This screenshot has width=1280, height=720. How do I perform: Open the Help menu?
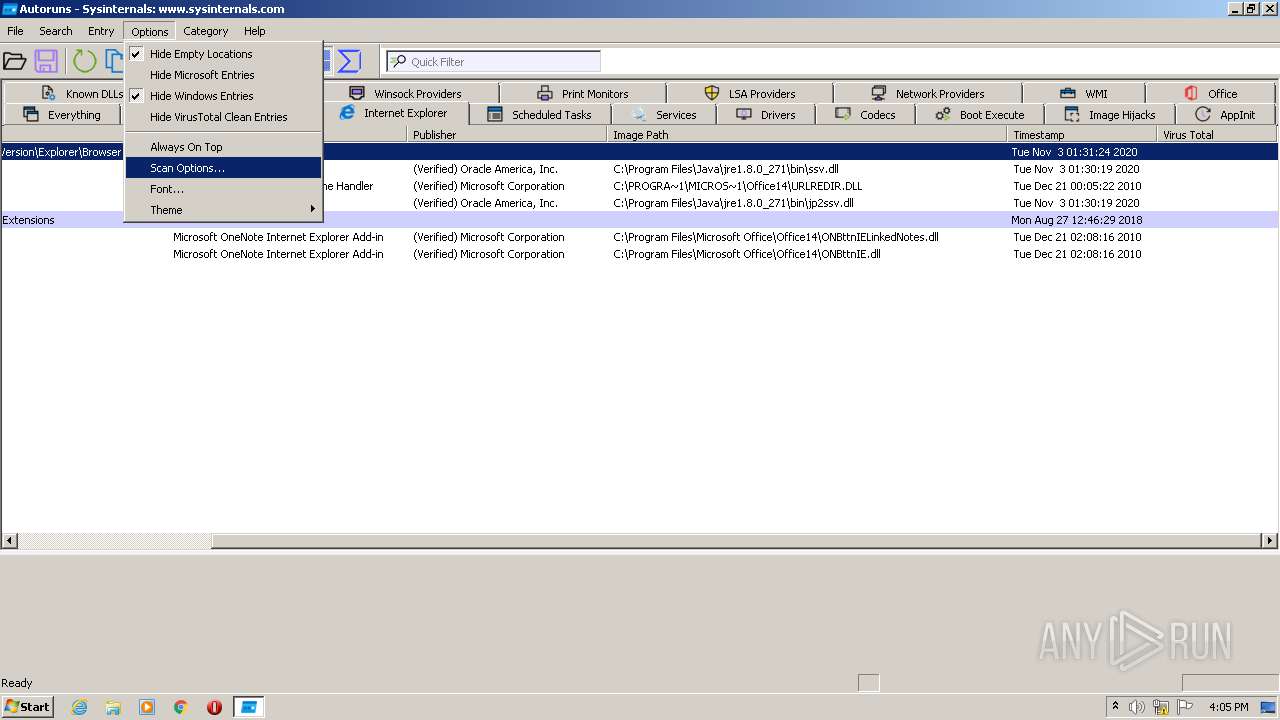[x=255, y=31]
